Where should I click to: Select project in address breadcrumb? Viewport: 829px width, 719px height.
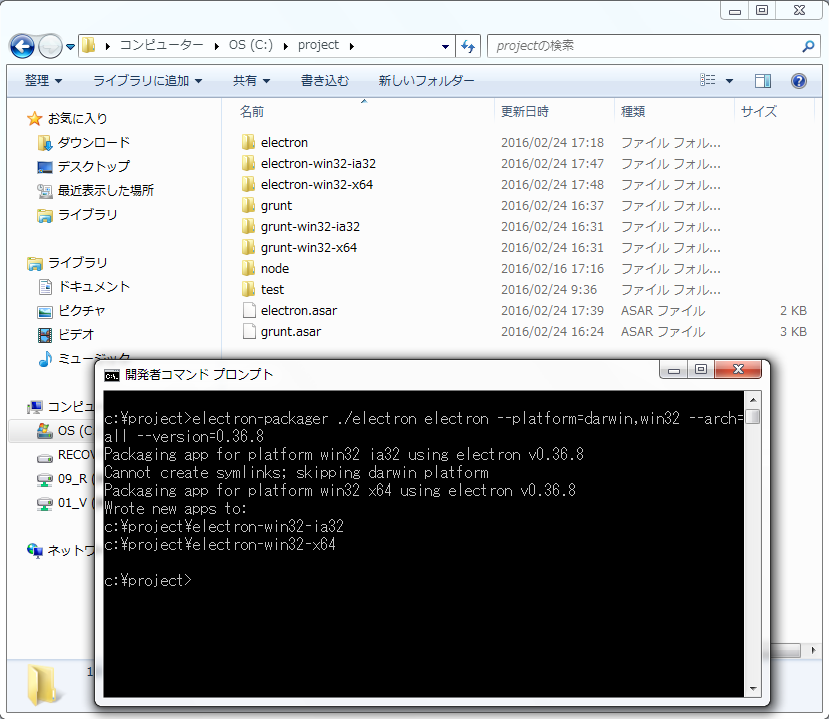(x=318, y=45)
